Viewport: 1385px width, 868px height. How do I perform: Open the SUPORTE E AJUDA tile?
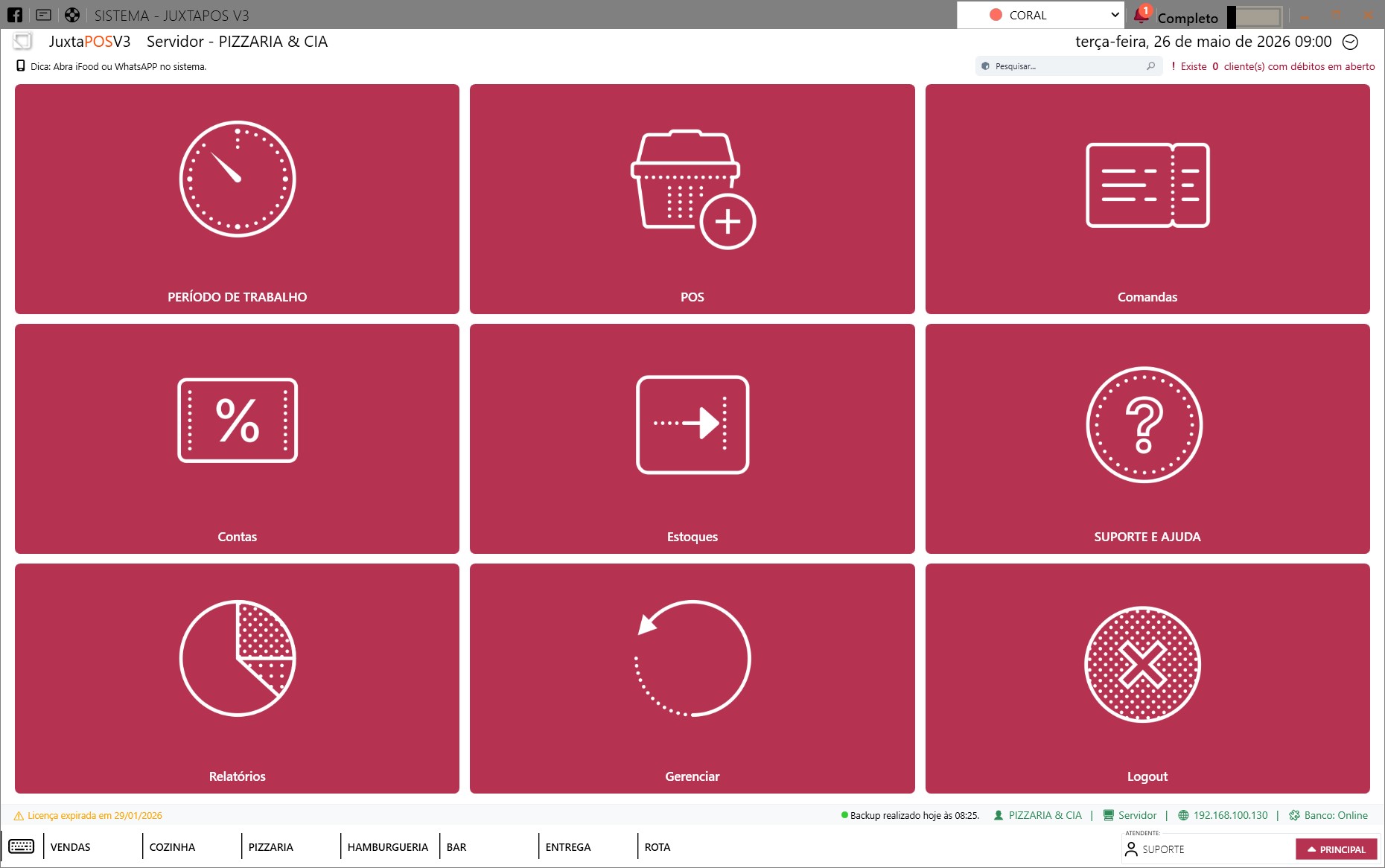coord(1147,438)
